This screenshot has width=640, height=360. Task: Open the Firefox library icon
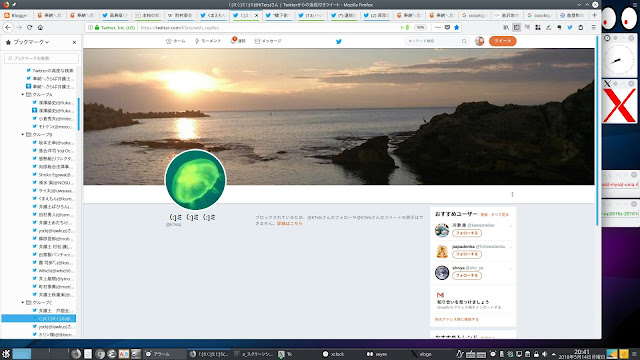(x=506, y=27)
